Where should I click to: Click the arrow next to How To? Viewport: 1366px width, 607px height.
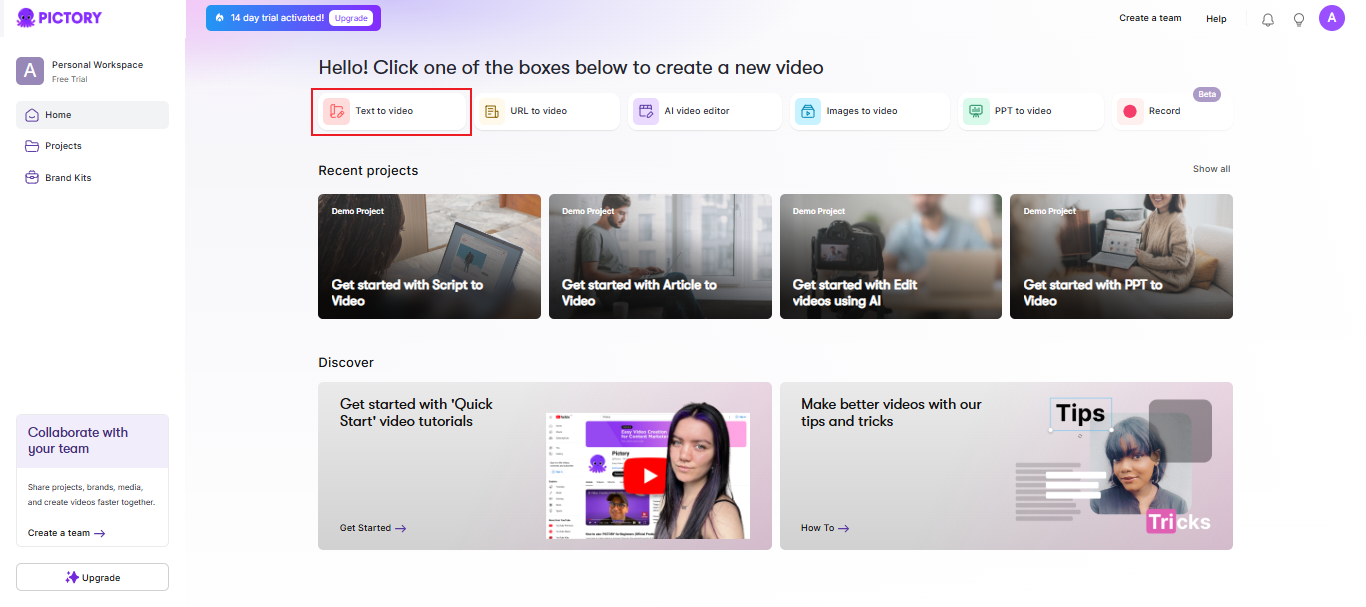(844, 528)
